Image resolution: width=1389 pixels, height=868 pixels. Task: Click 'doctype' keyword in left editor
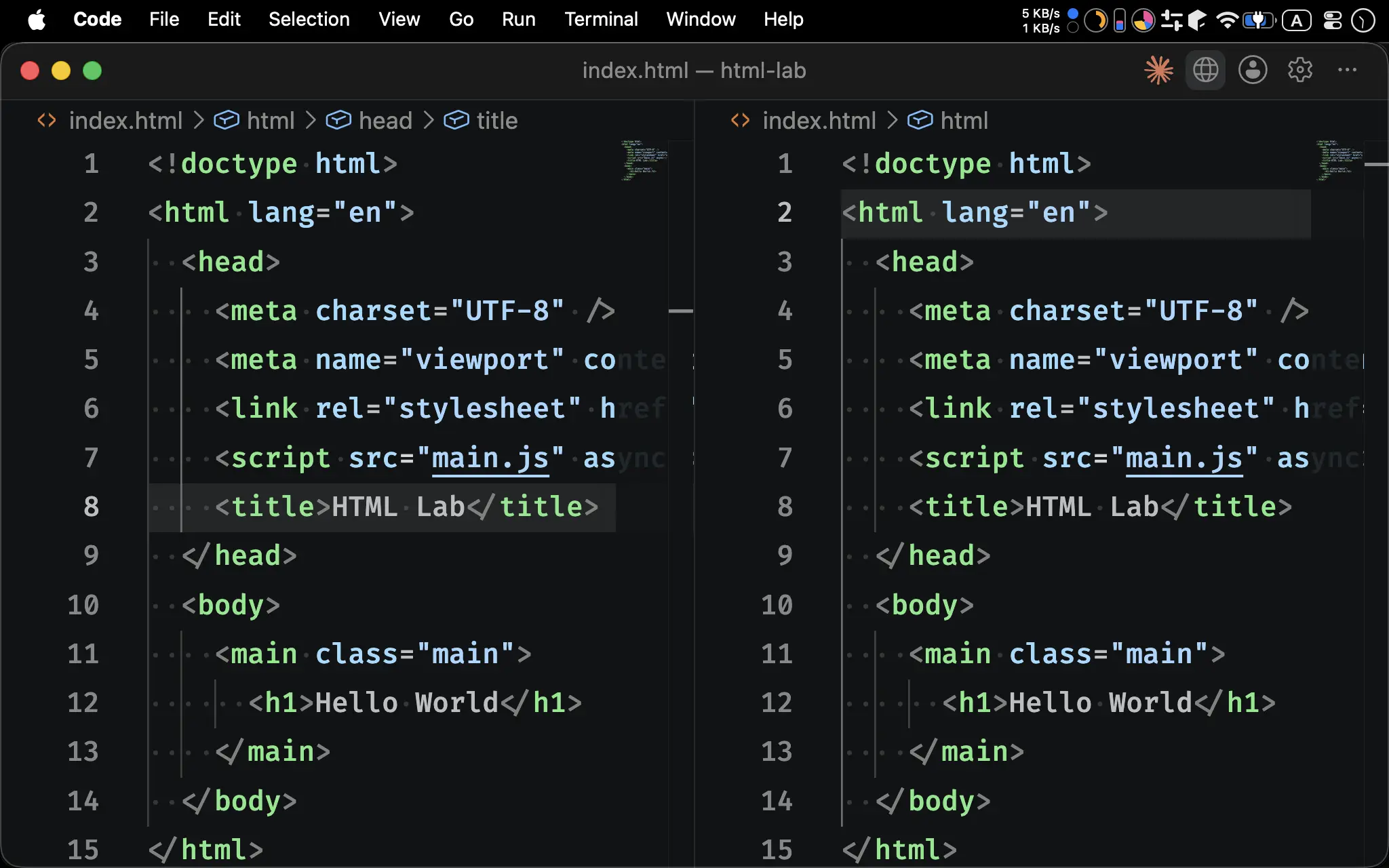pyautogui.click(x=239, y=164)
